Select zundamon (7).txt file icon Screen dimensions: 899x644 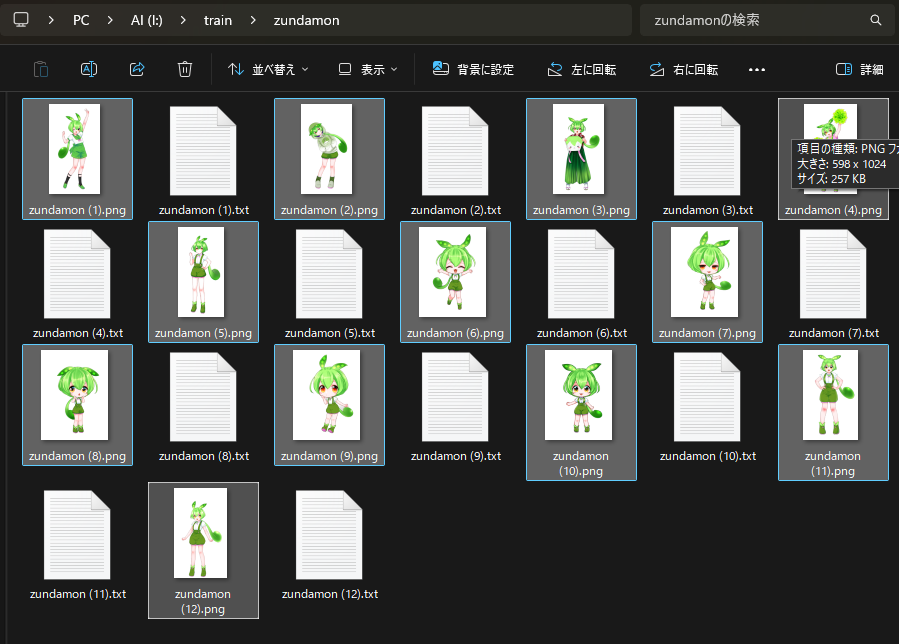pos(833,274)
